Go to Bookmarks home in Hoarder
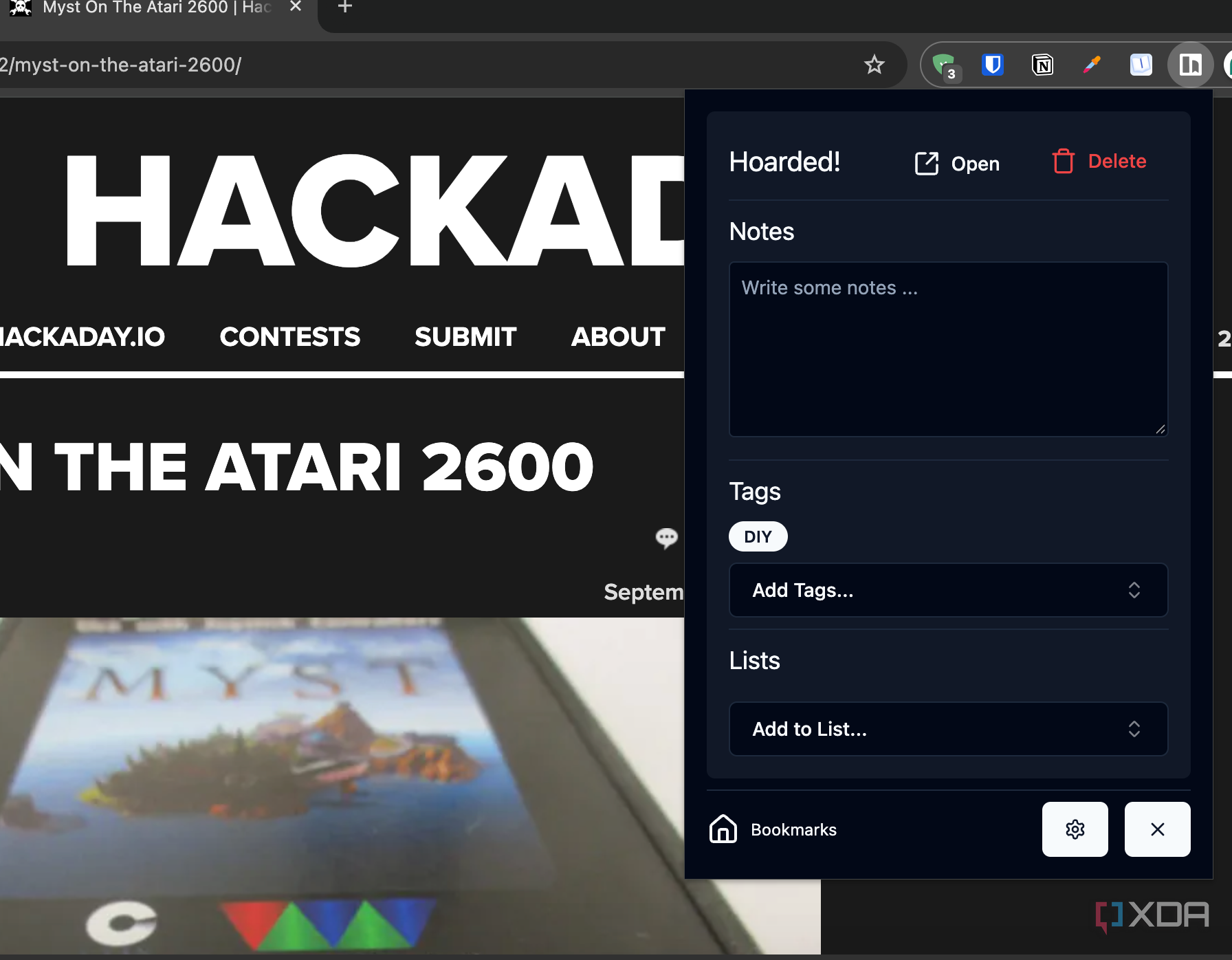Image resolution: width=1232 pixels, height=960 pixels. click(773, 829)
